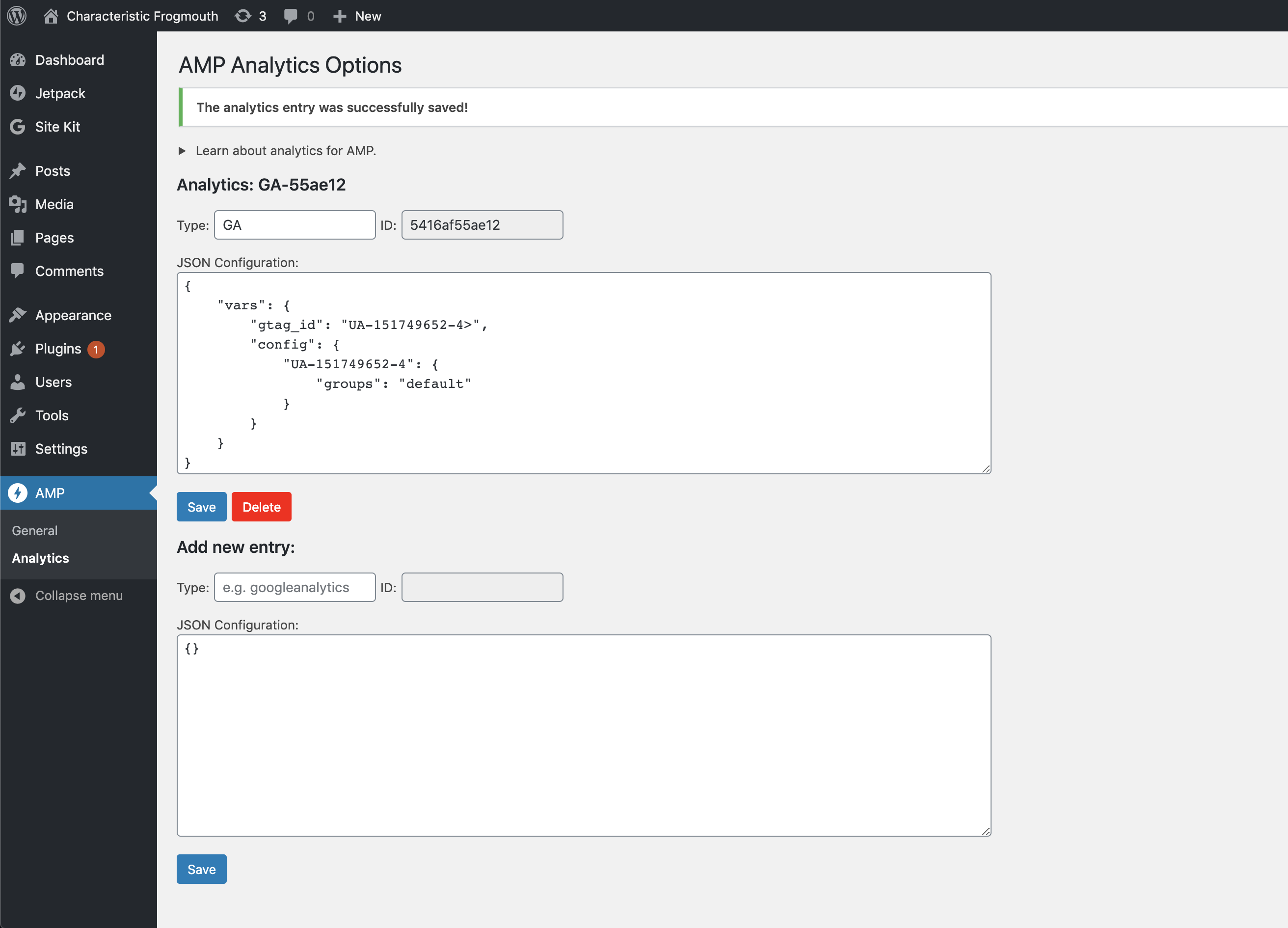The height and width of the screenshot is (928, 1288).
Task: Select the AMP menu item
Action: (79, 493)
